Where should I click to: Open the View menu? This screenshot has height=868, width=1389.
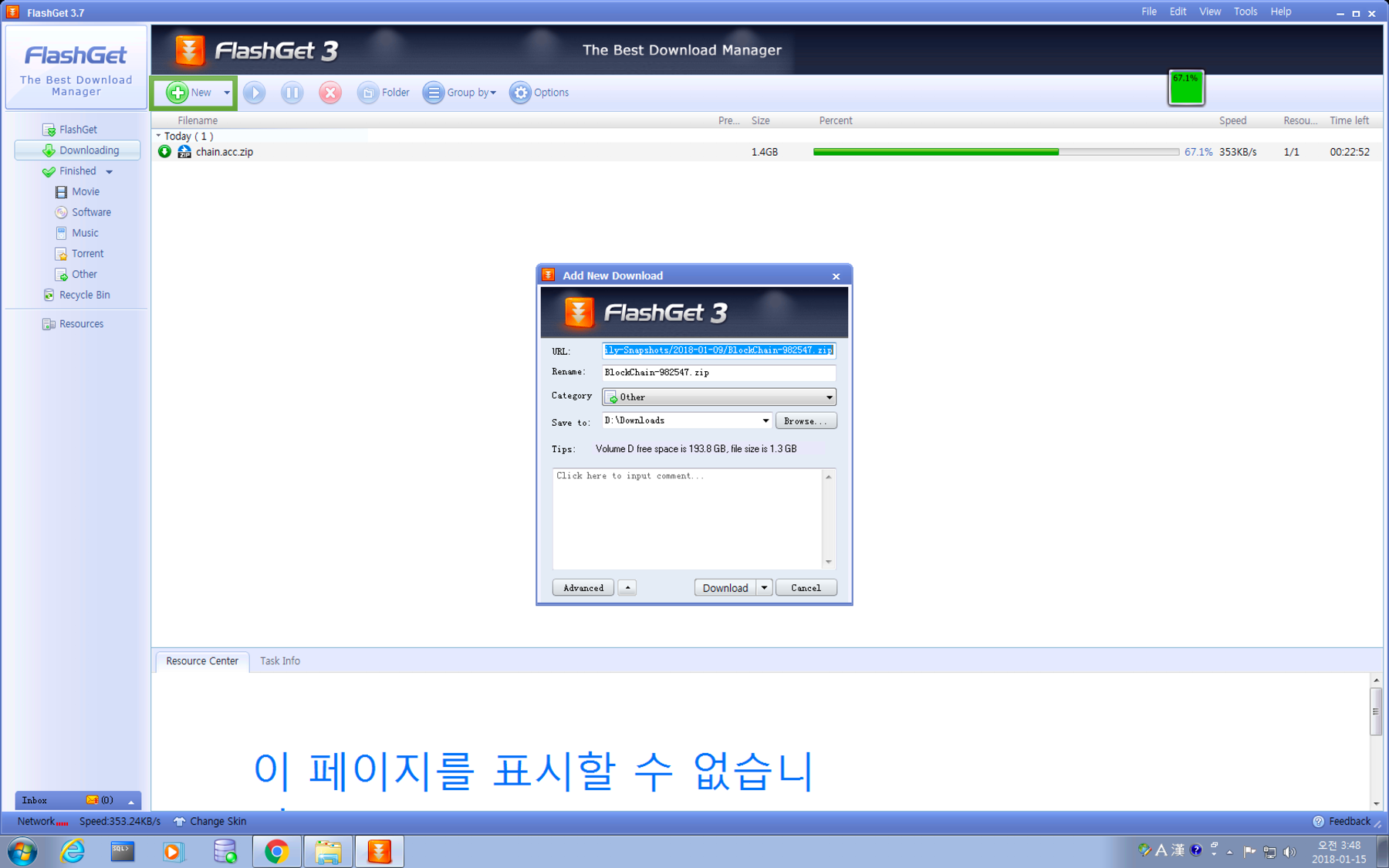pos(1210,12)
